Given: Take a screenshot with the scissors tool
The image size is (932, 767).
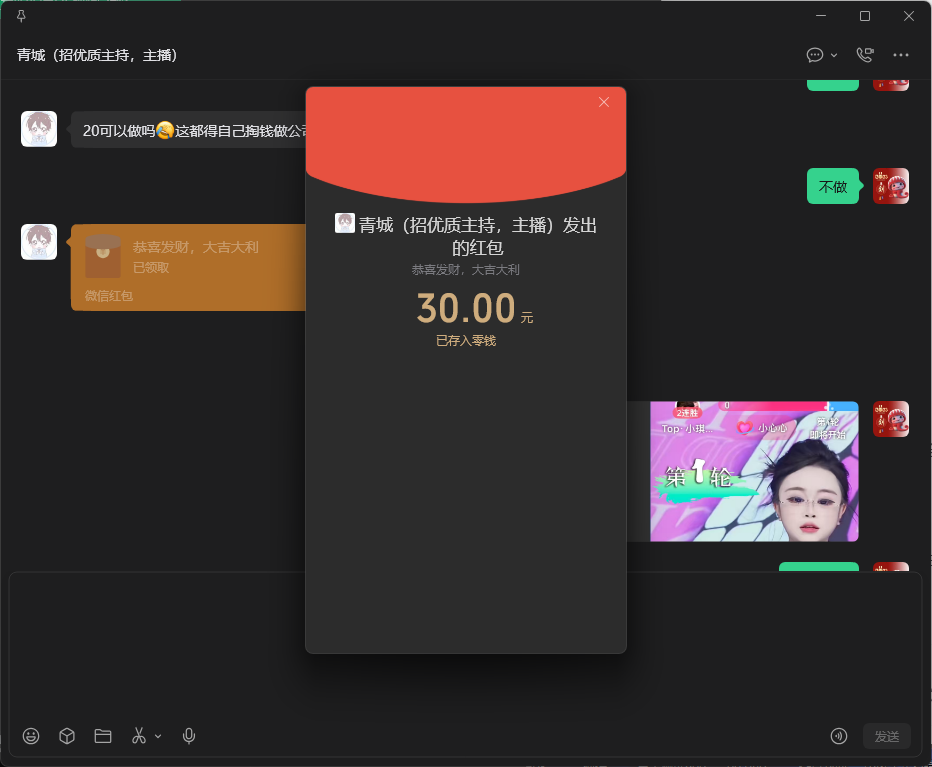Looking at the screenshot, I should 138,736.
